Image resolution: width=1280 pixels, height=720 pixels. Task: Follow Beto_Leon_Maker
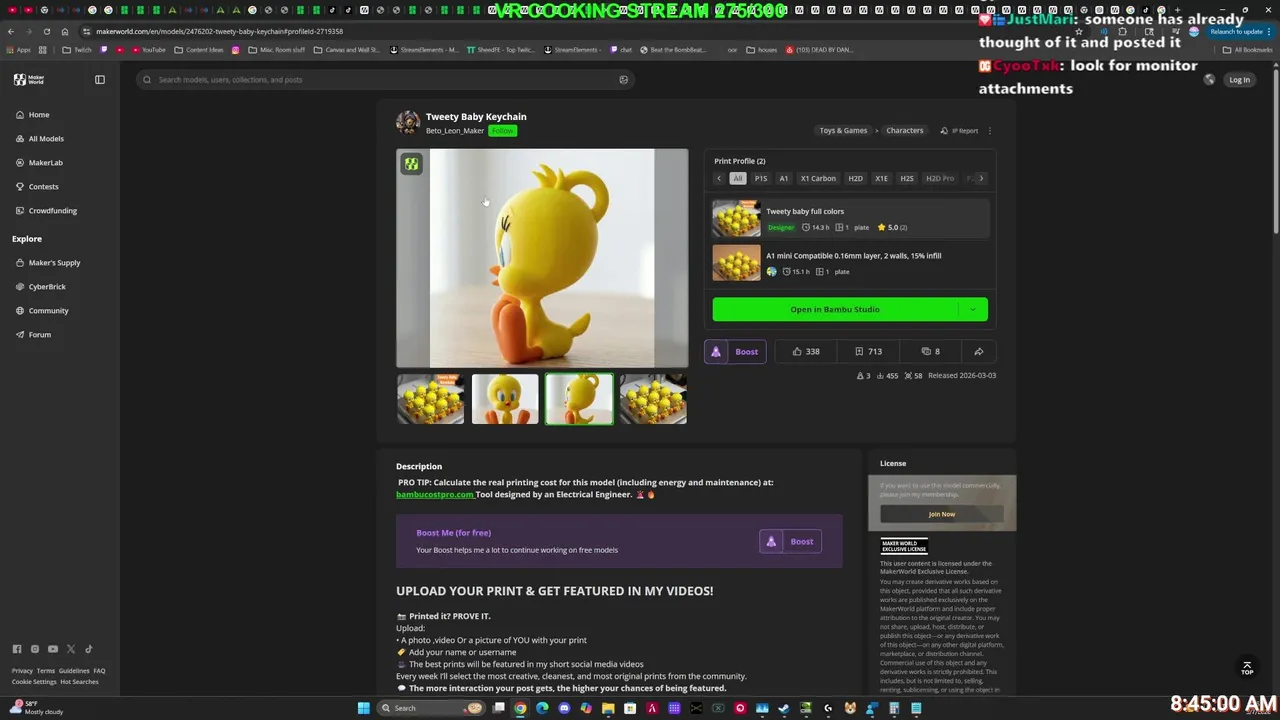click(502, 131)
